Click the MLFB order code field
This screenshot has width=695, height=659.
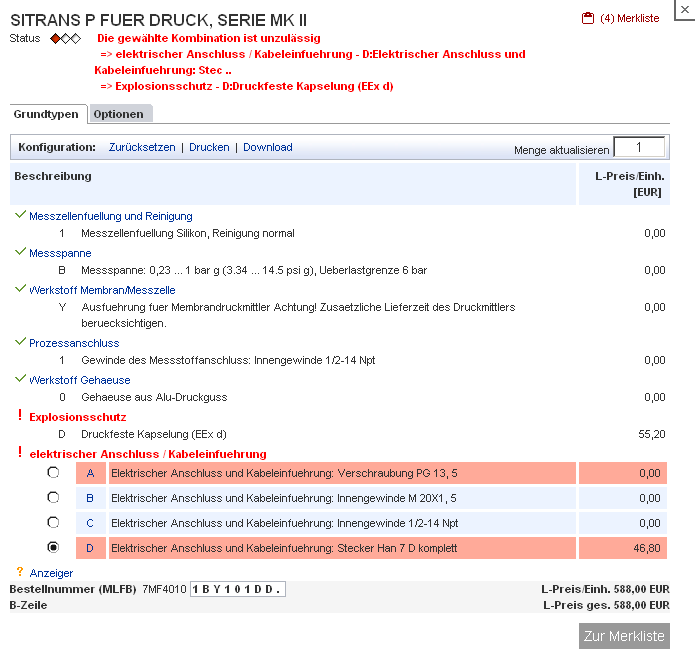click(238, 589)
